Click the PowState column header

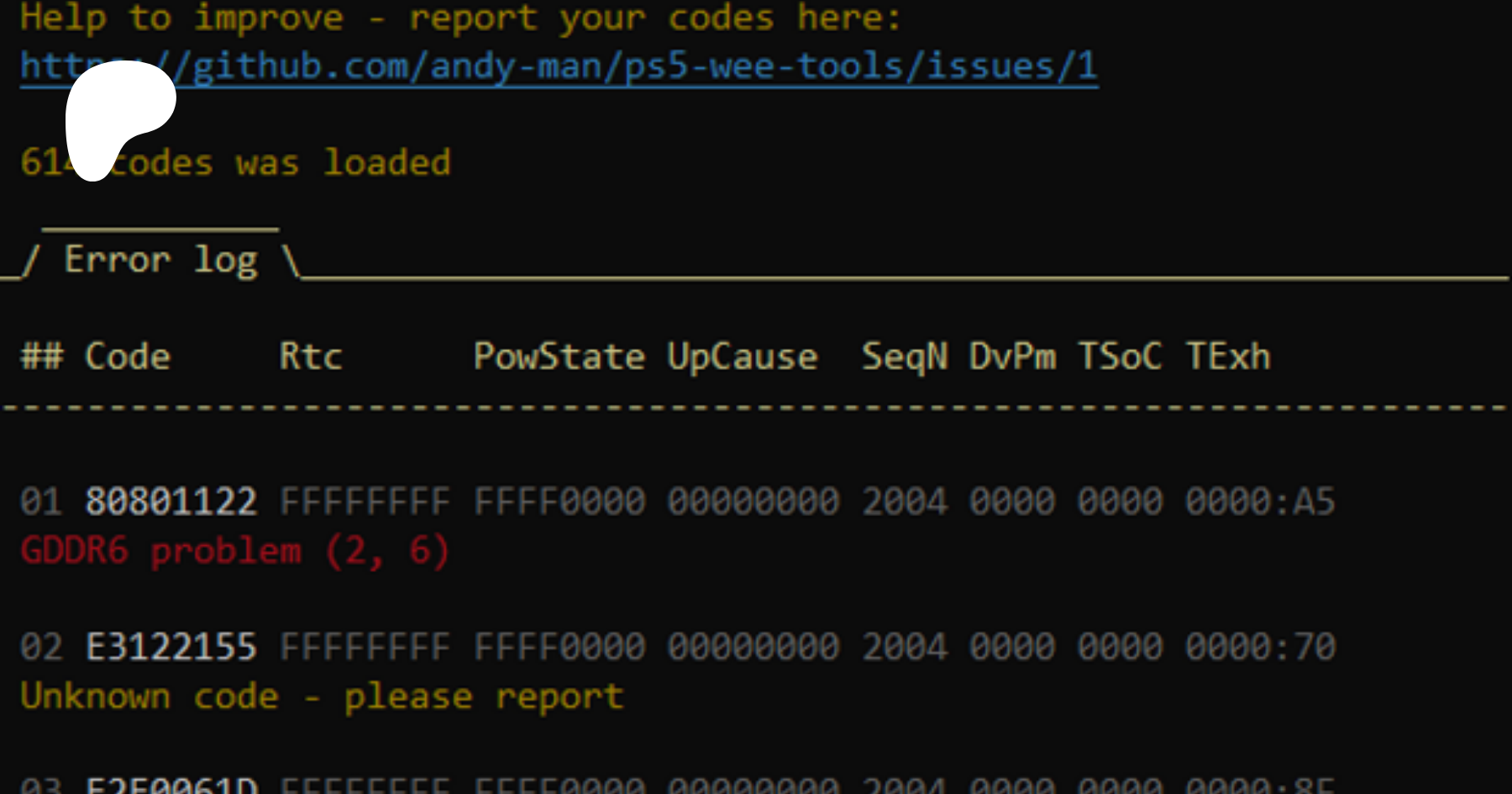[559, 357]
